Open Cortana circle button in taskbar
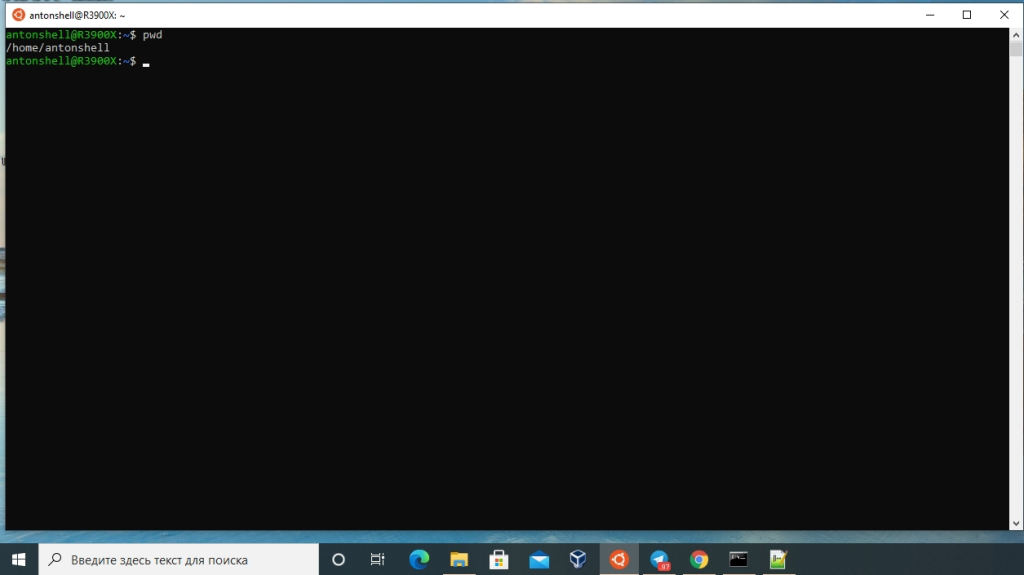1024x575 pixels. tap(338, 560)
